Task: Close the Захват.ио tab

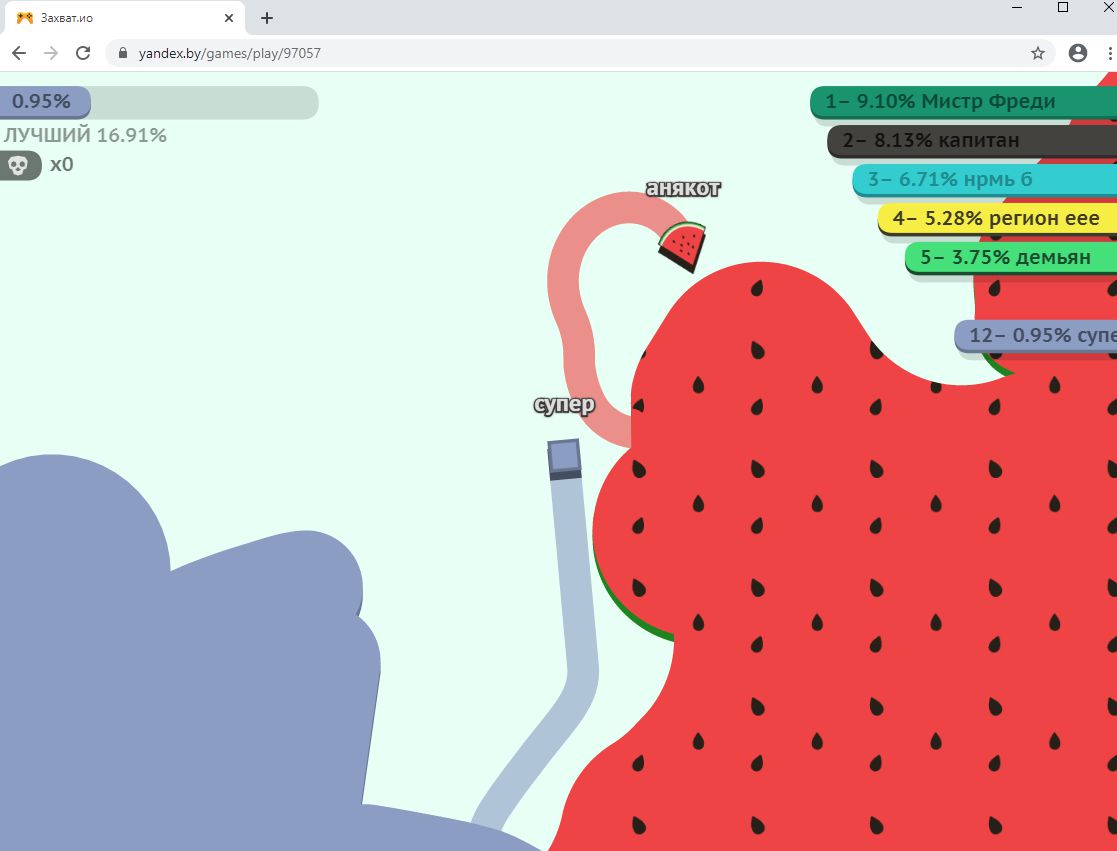Action: [230, 18]
